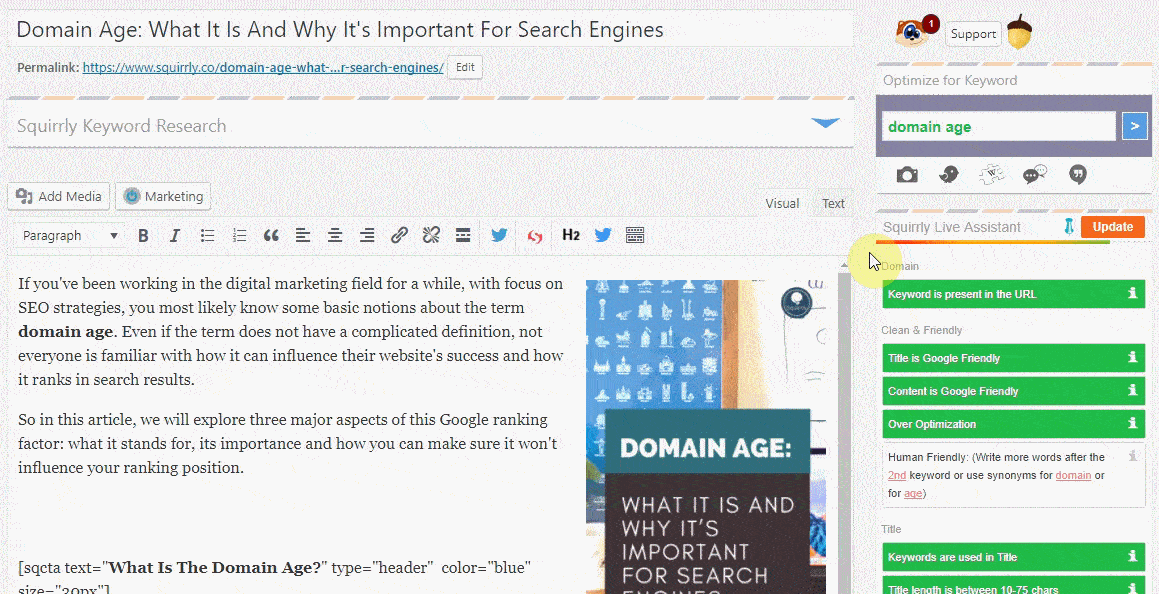Click the first Twitter bird toolbar icon
The image size is (1159, 594).
tap(499, 236)
